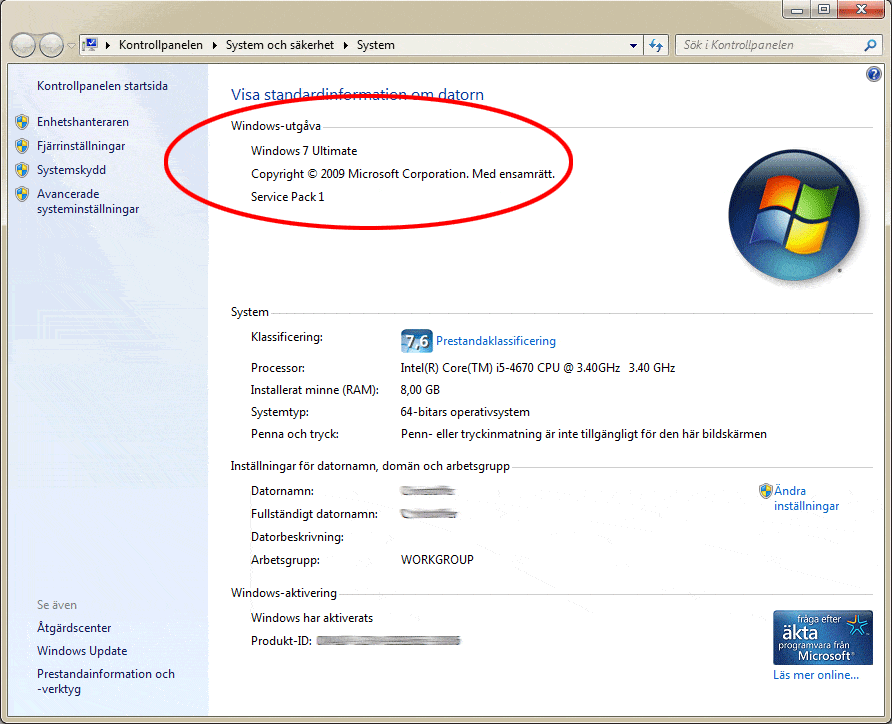Click the Windows 7 Ultimate edition text
This screenshot has width=892, height=724.
(x=304, y=151)
